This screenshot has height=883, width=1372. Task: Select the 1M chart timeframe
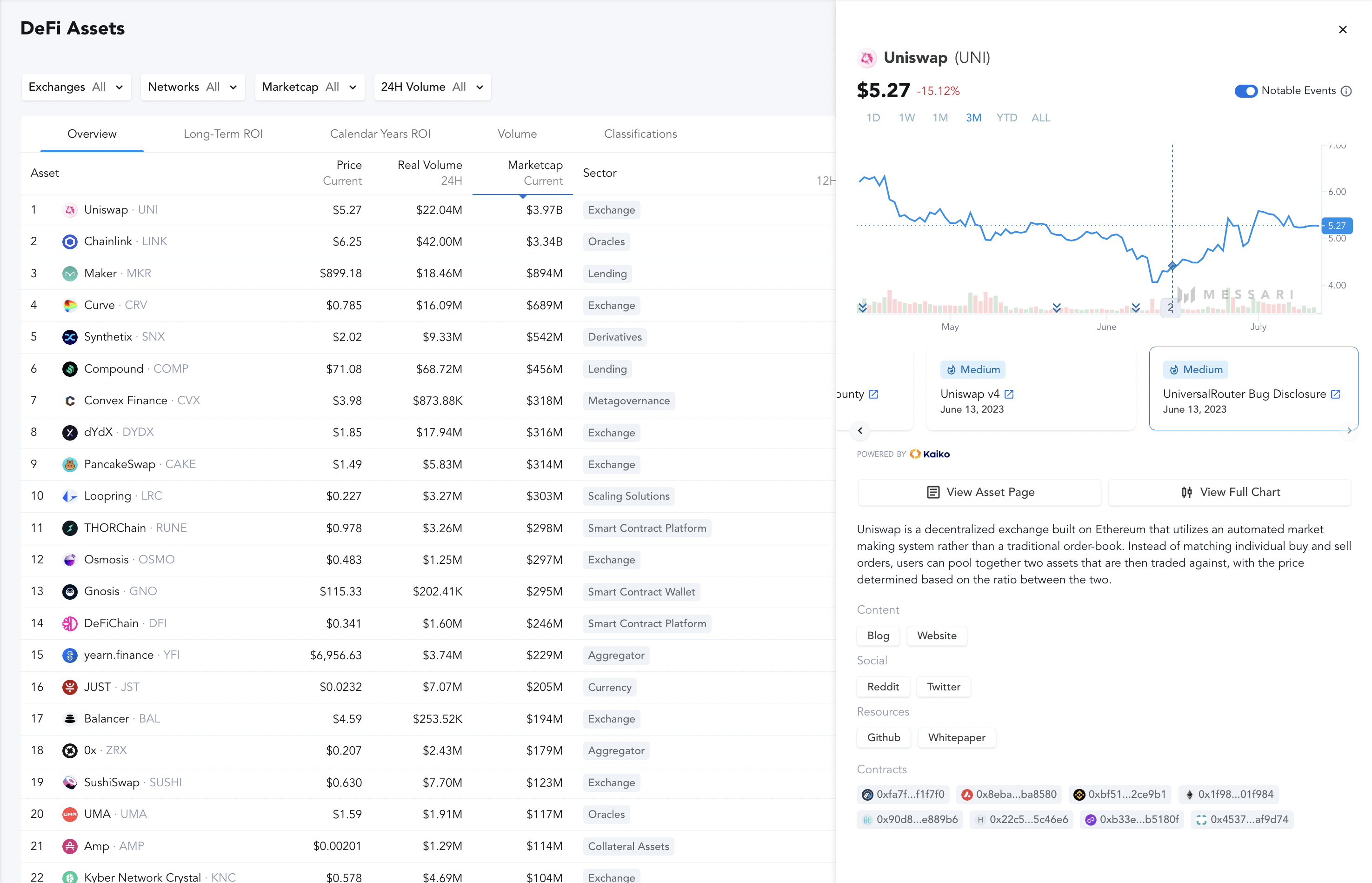click(x=940, y=118)
